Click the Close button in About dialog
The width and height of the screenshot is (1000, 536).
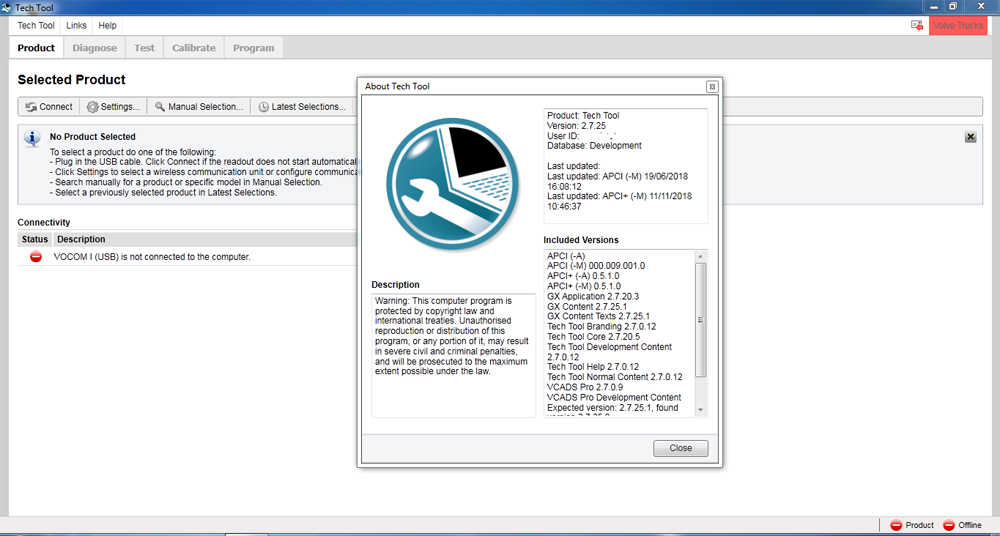click(x=680, y=448)
